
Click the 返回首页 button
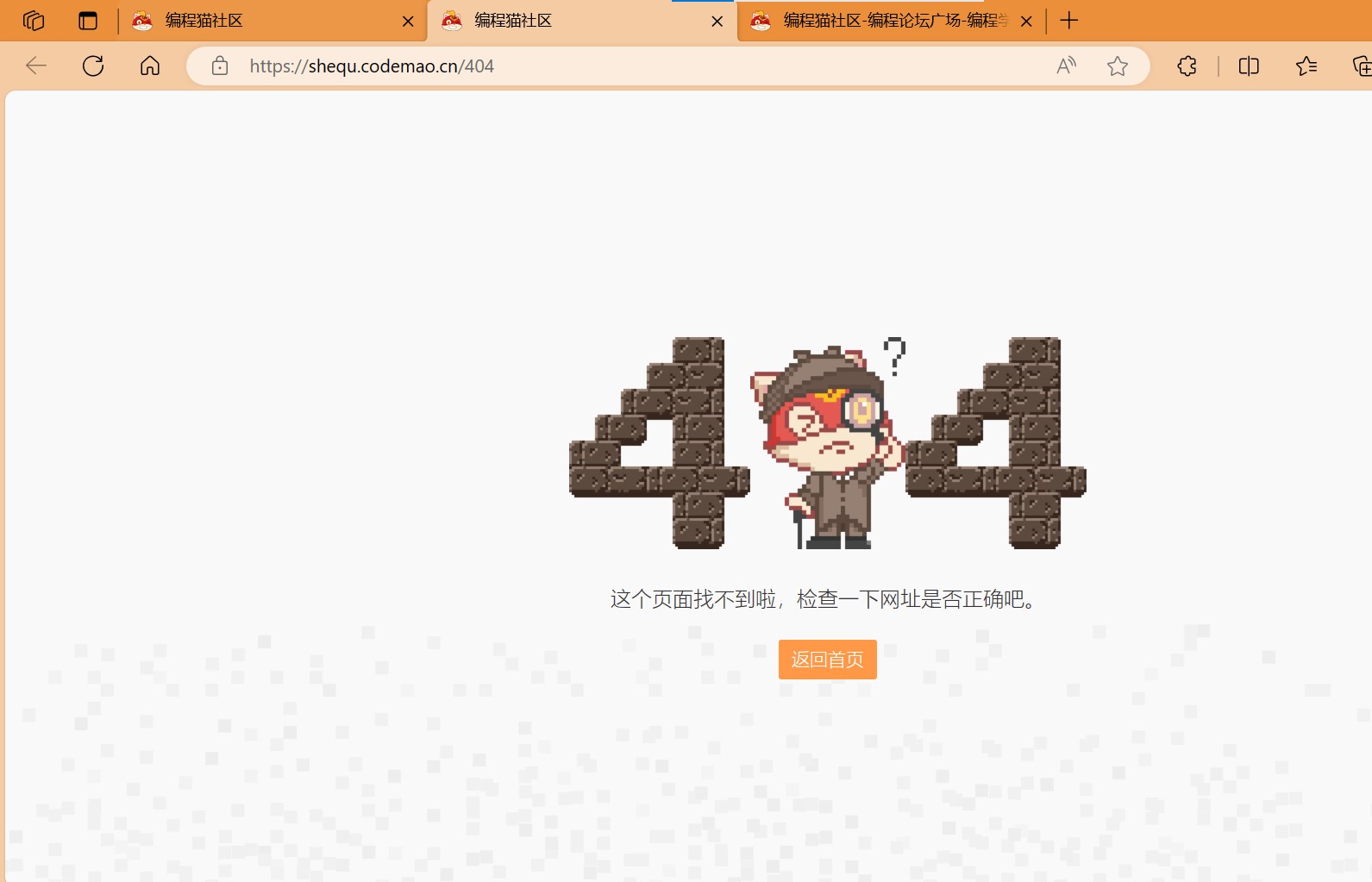(x=828, y=660)
